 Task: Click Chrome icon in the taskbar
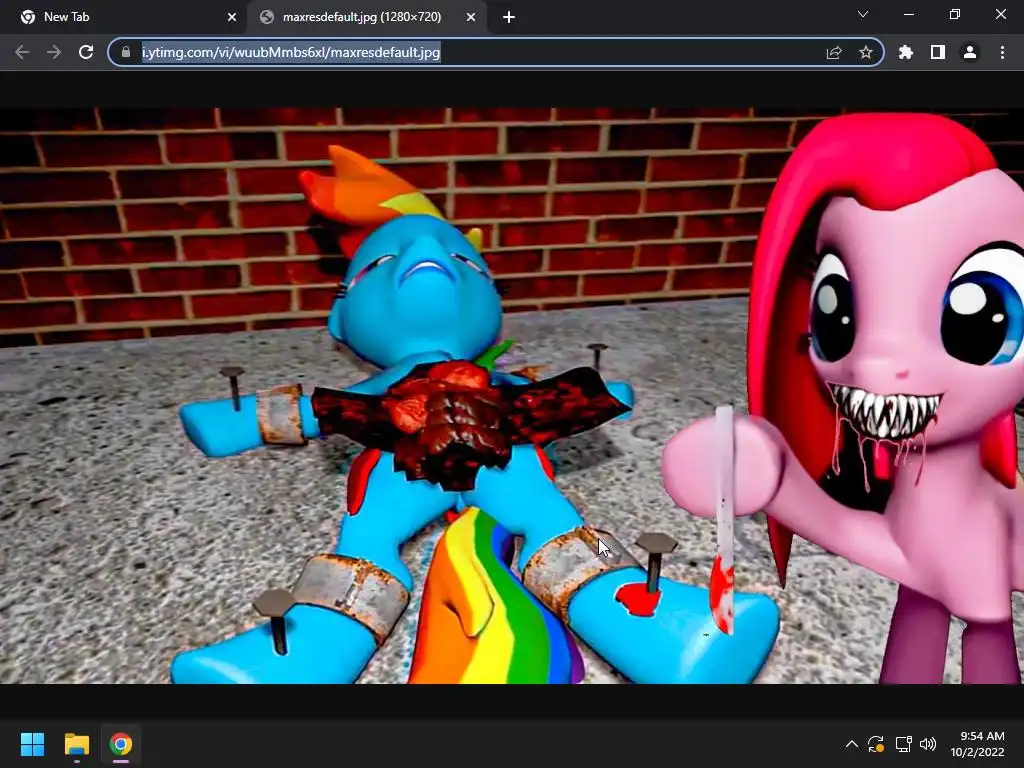click(x=121, y=744)
